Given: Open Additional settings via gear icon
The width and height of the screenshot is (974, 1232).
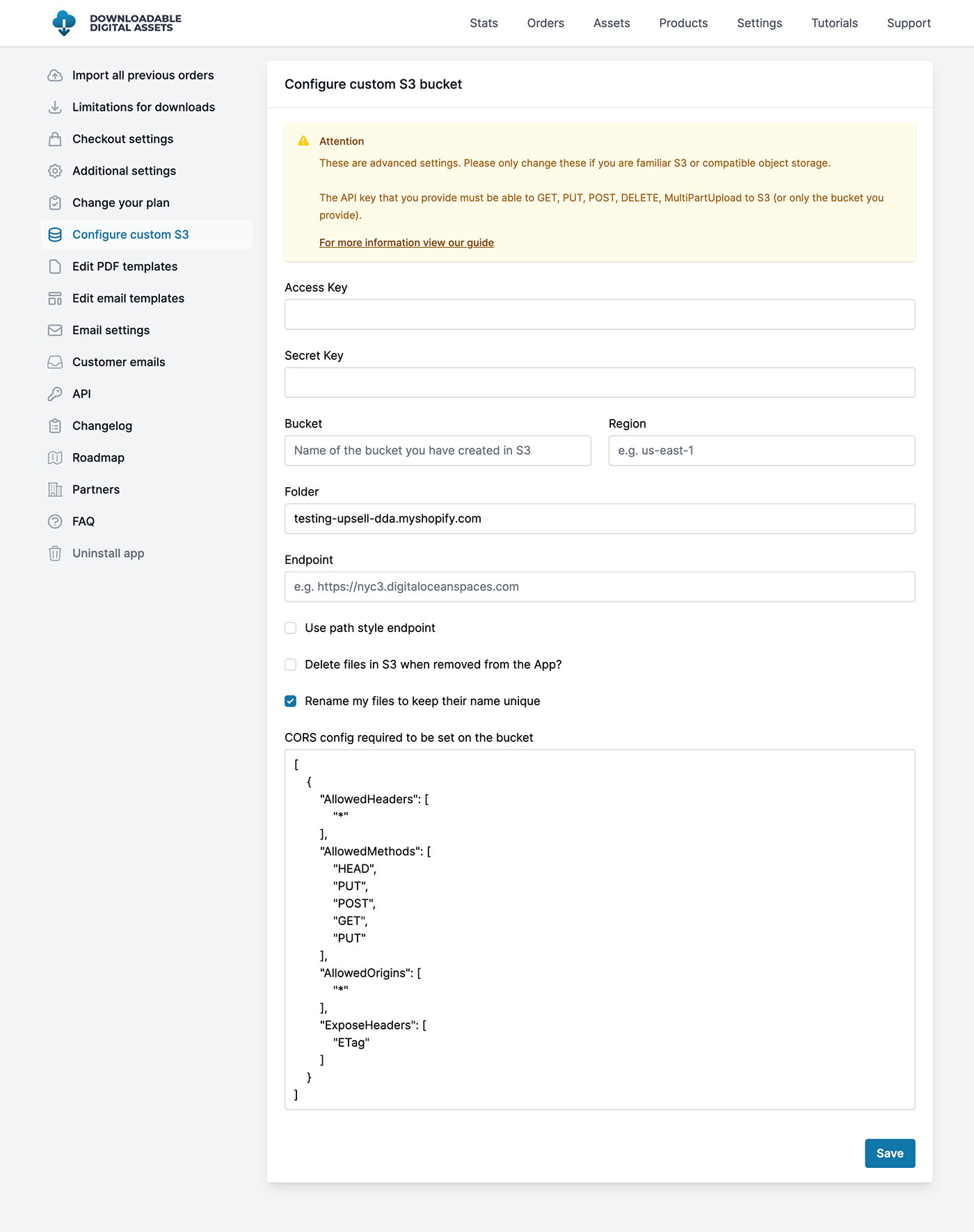Looking at the screenshot, I should (x=55, y=171).
